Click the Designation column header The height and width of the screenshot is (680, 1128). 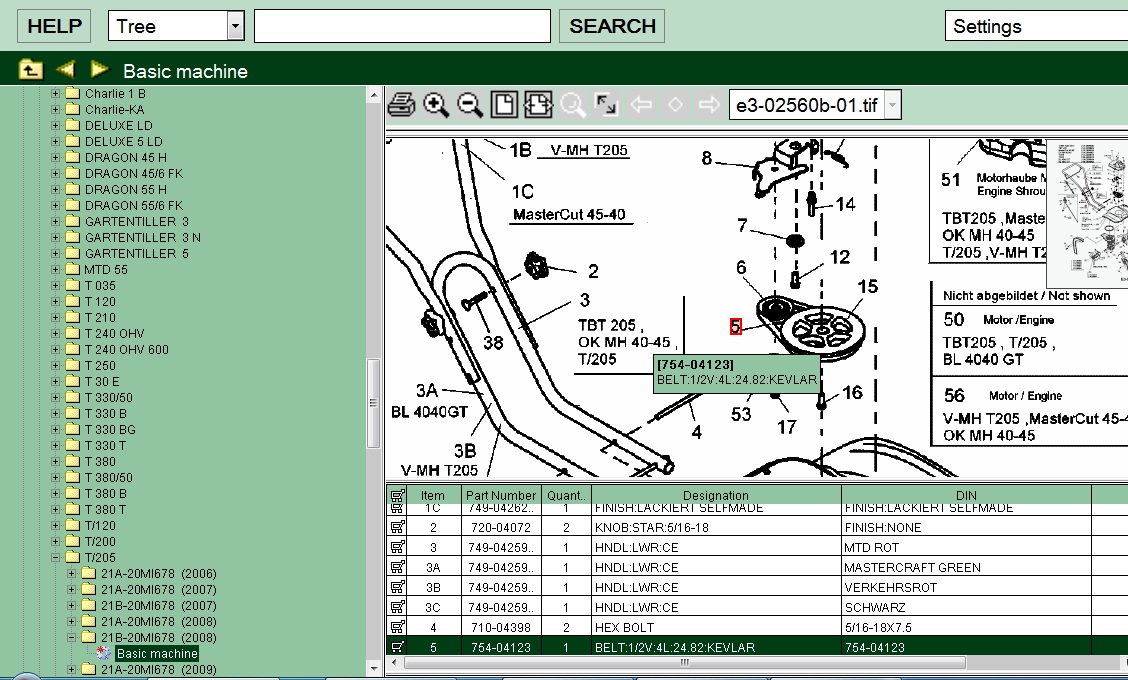pos(716,495)
